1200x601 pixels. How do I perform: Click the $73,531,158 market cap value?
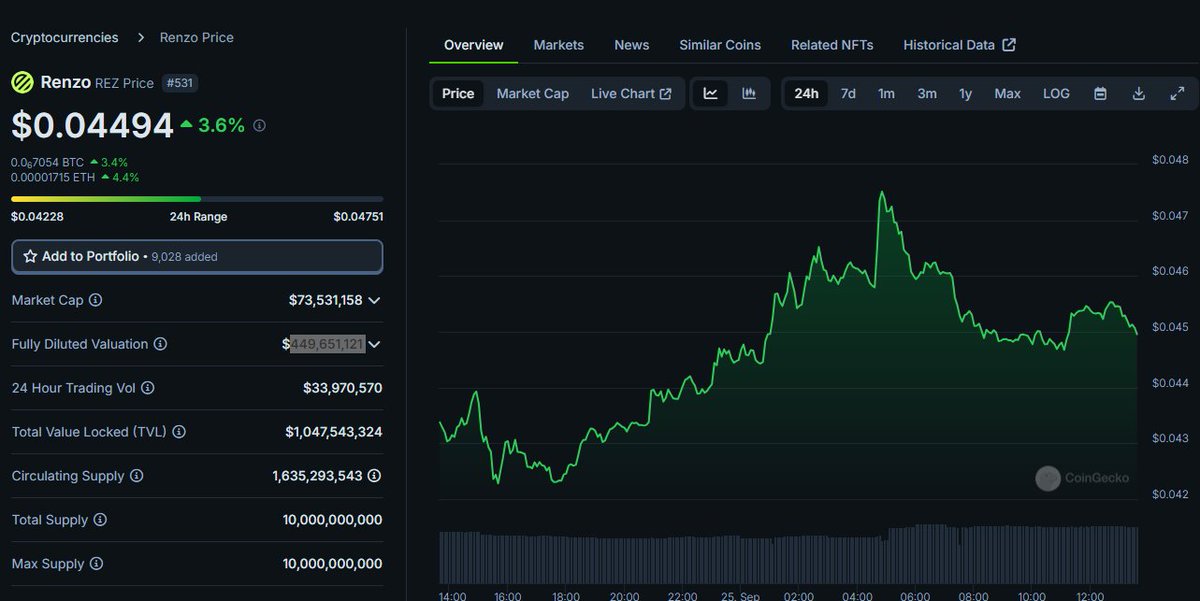pyautogui.click(x=326, y=300)
